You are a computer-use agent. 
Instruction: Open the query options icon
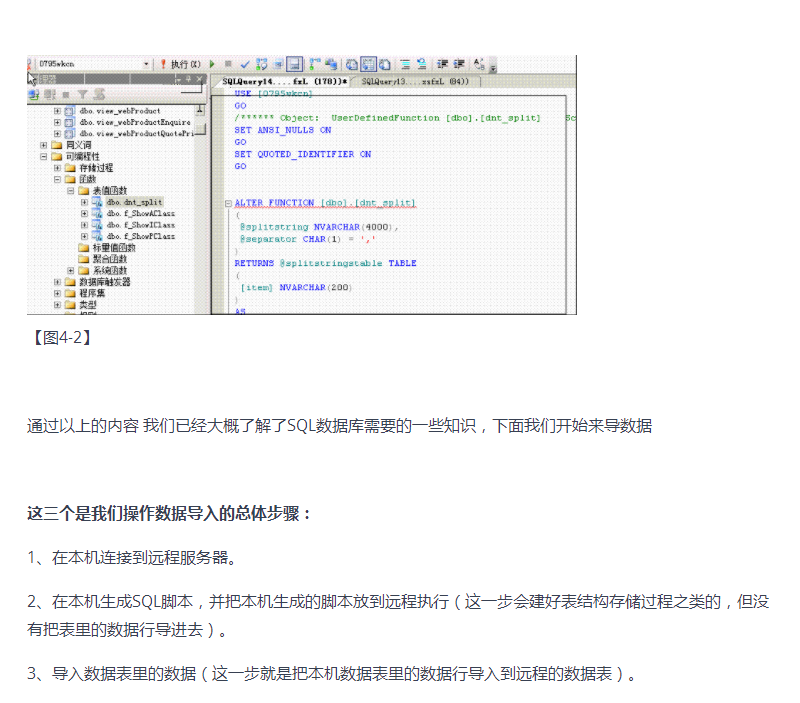(x=279, y=64)
